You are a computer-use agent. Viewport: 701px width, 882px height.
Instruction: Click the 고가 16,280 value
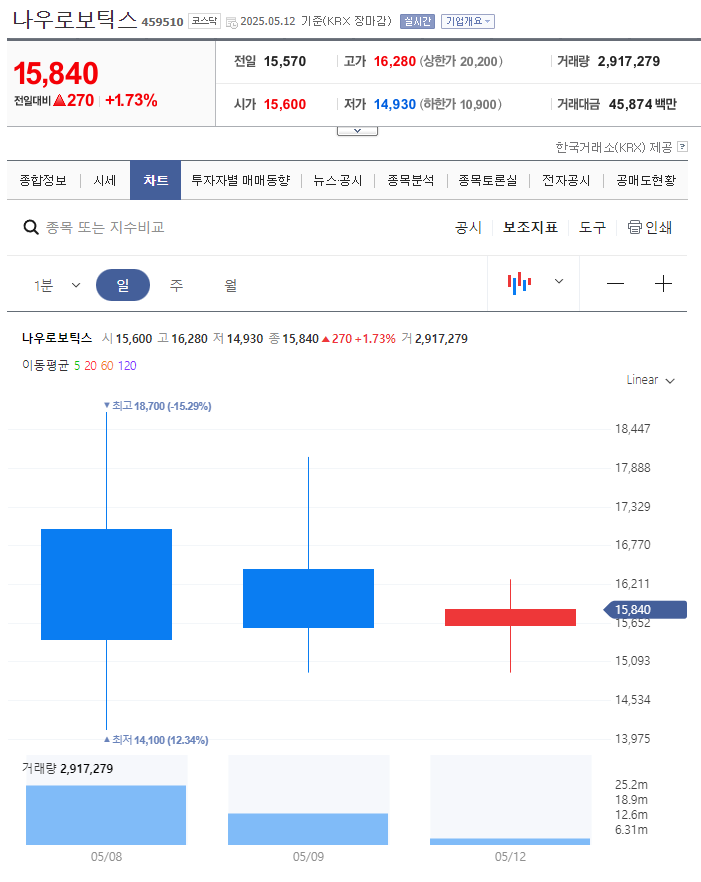tap(394, 61)
